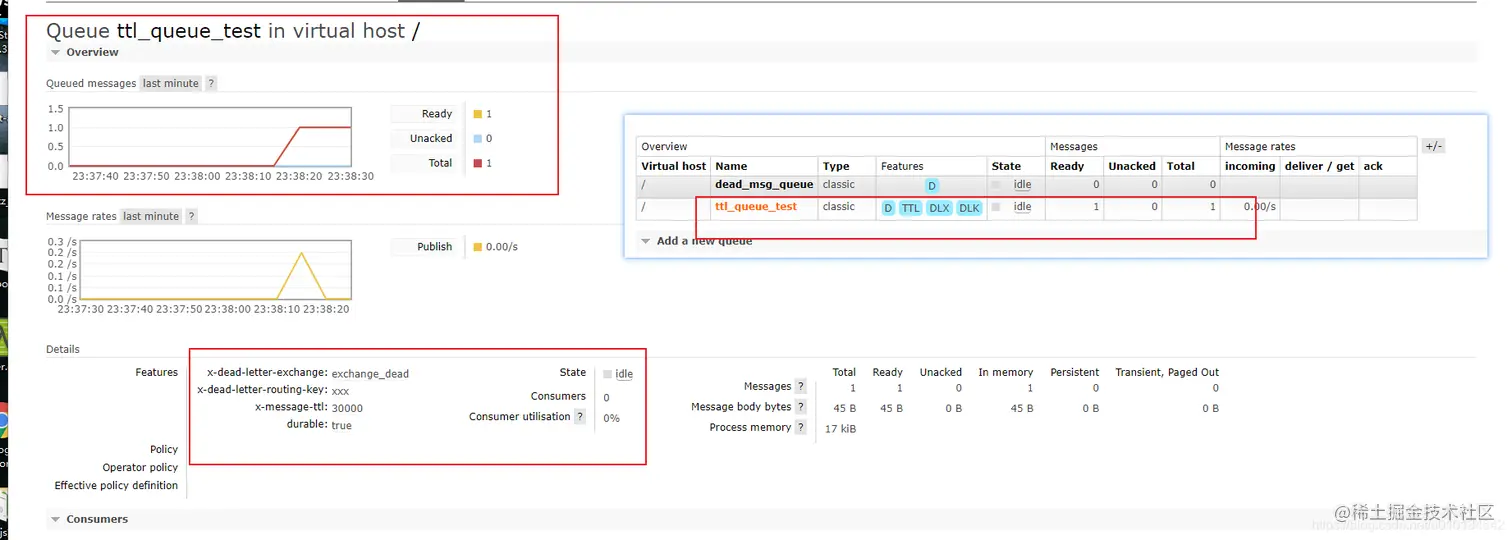Click the idle state of dead_msg_queue row
1512x540 pixels.
coord(1022,185)
